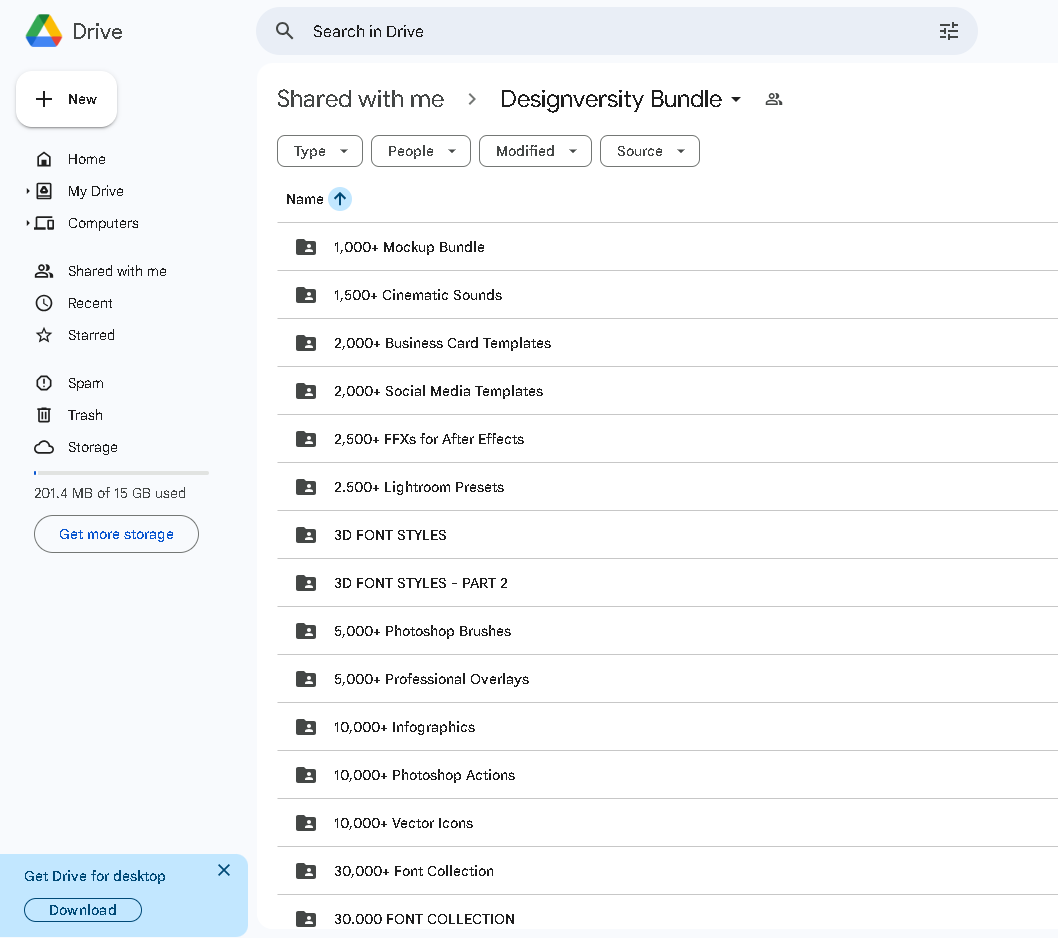The image size is (1058, 938).
Task: Open advanced search options filter icon
Action: [948, 31]
